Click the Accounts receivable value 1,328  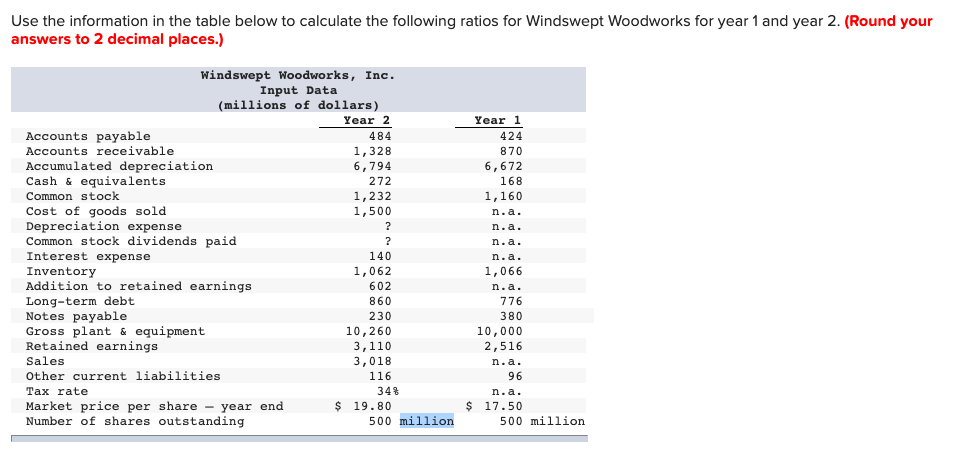tap(372, 151)
